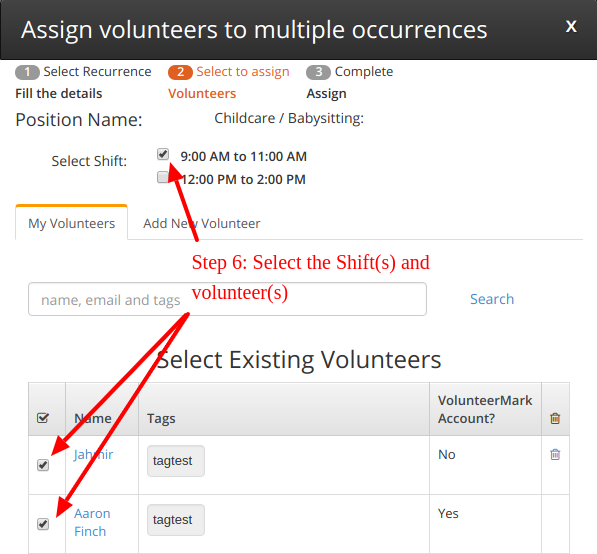Switch to the My Volunteers tab
597x554 pixels.
click(71, 223)
